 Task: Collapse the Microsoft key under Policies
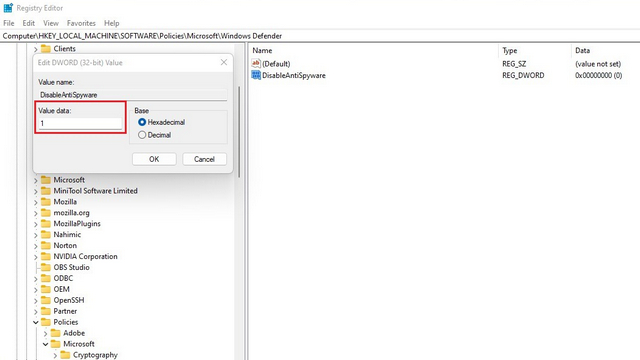tap(45, 344)
